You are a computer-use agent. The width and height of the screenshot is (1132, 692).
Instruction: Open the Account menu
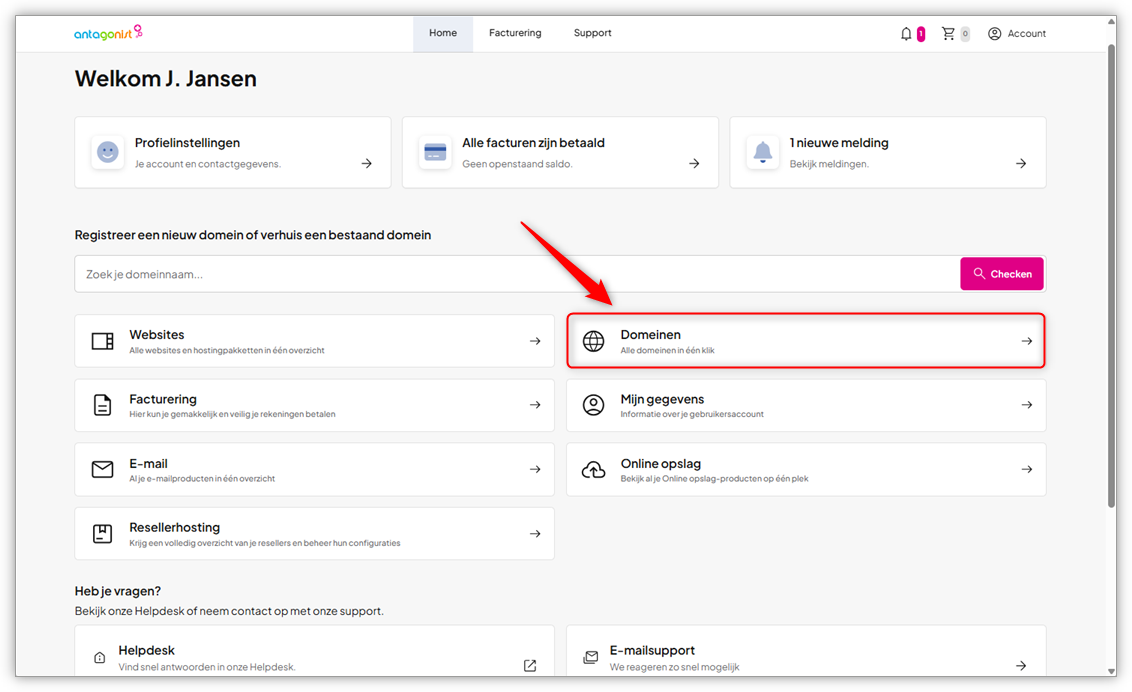[1016, 34]
